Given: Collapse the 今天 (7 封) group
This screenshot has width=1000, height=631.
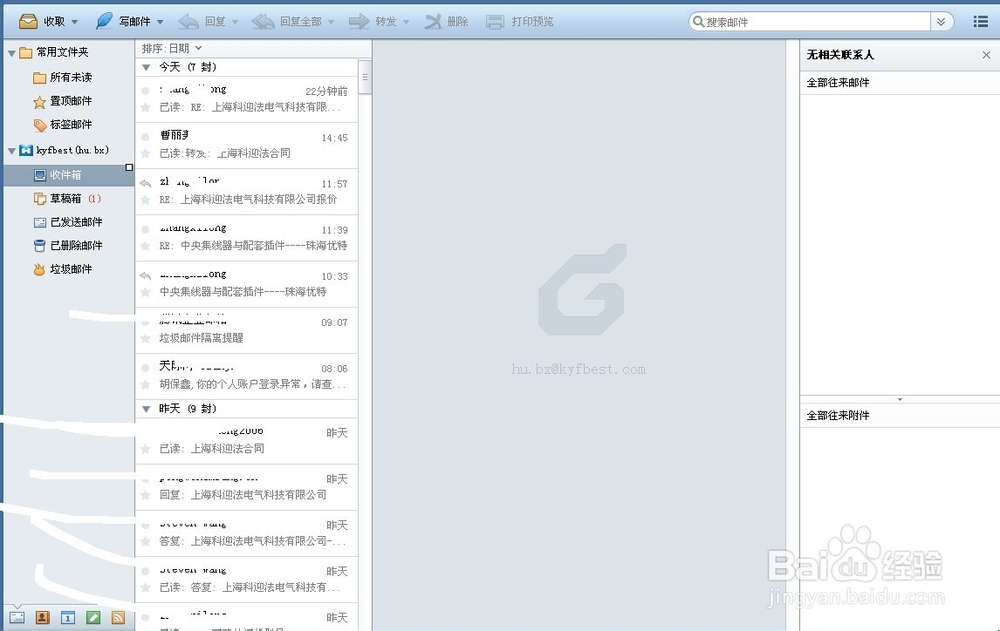Looking at the screenshot, I should 146,67.
